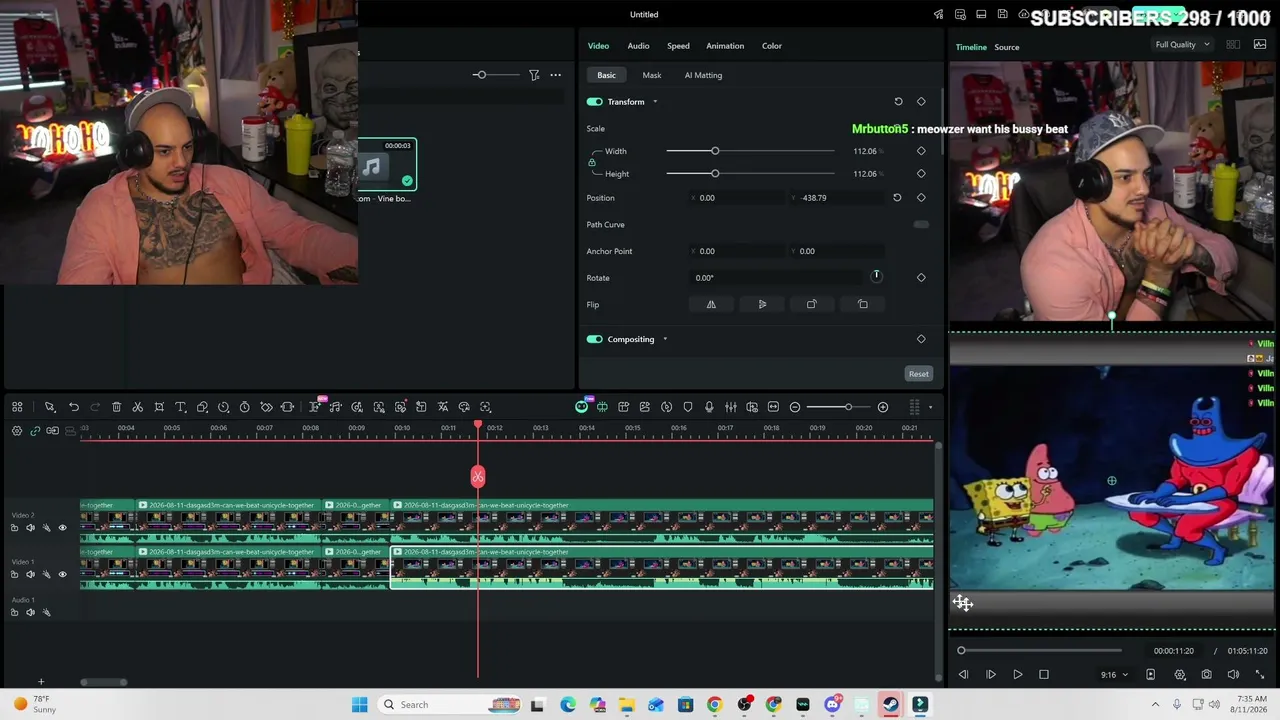Click the Scale Width slider
This screenshot has width=1280, height=720.
[750, 151]
